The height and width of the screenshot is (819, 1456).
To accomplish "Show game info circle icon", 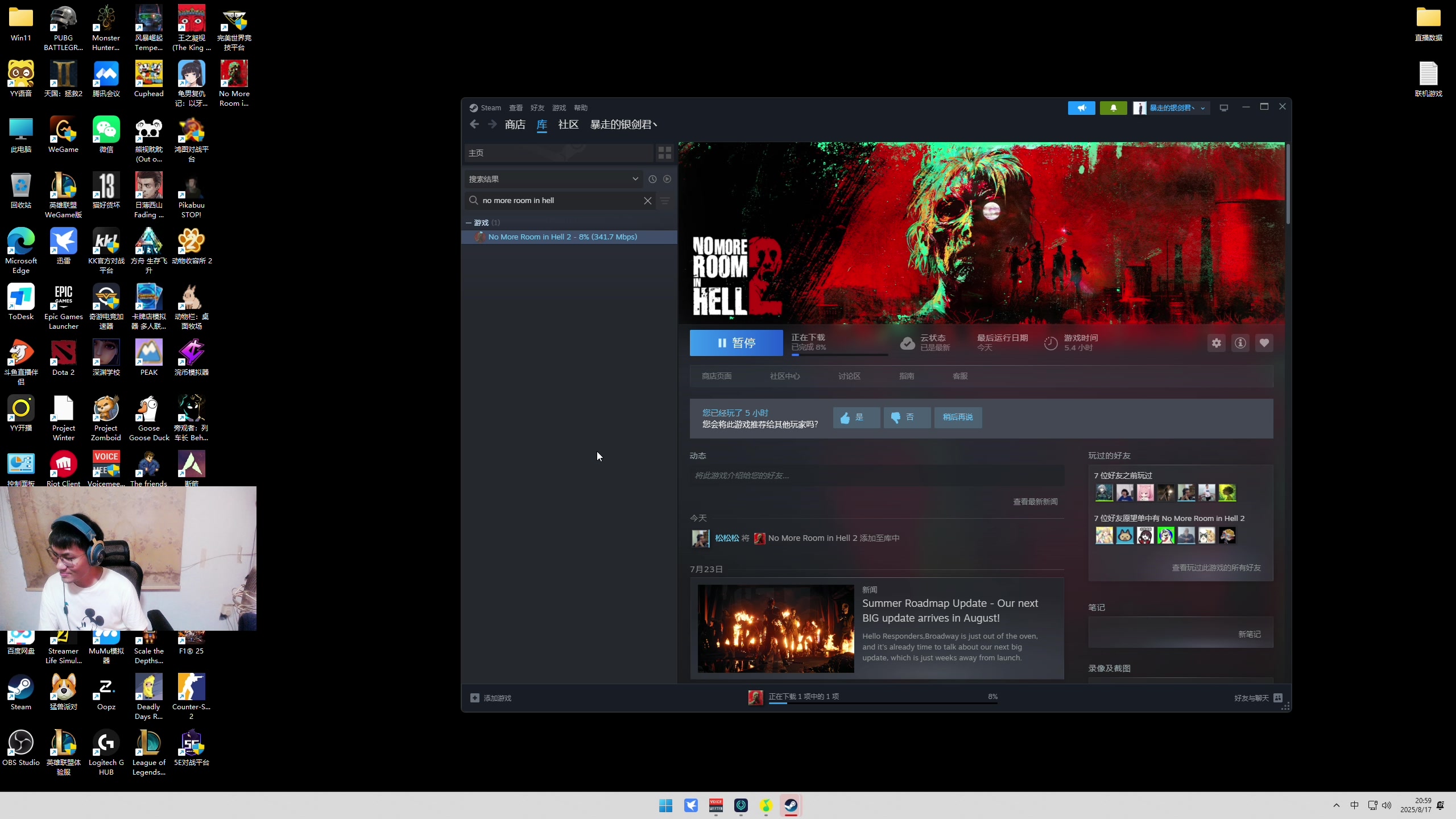I will 1240,343.
